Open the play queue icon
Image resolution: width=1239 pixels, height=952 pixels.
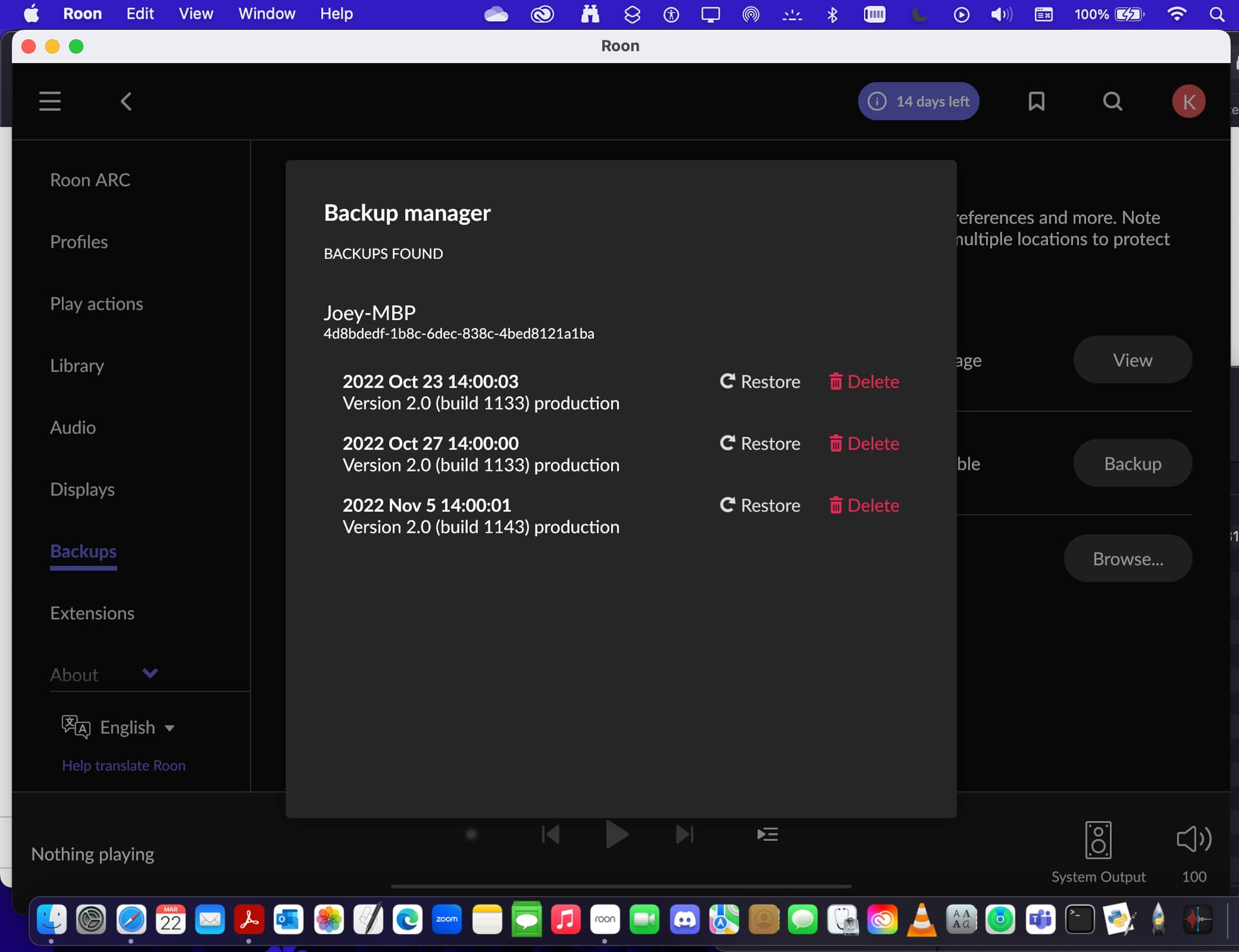pyautogui.click(x=767, y=835)
